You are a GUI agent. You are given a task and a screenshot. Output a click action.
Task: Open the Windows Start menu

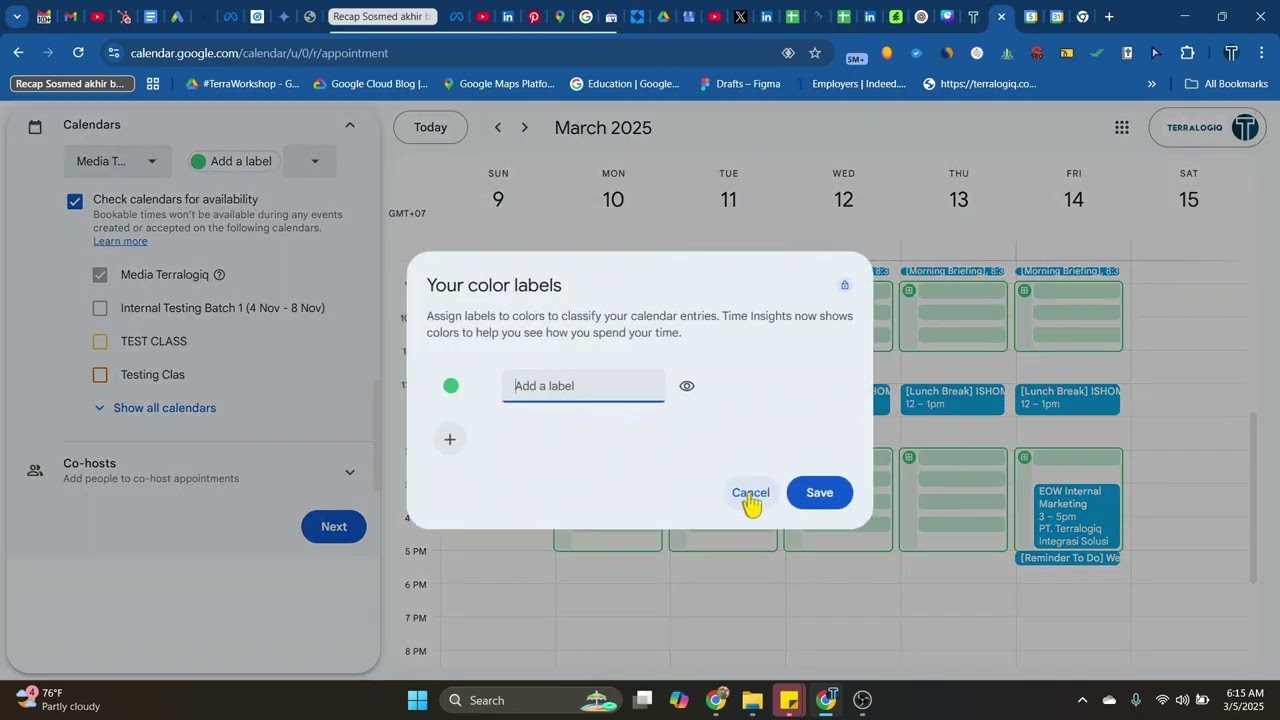click(x=418, y=700)
